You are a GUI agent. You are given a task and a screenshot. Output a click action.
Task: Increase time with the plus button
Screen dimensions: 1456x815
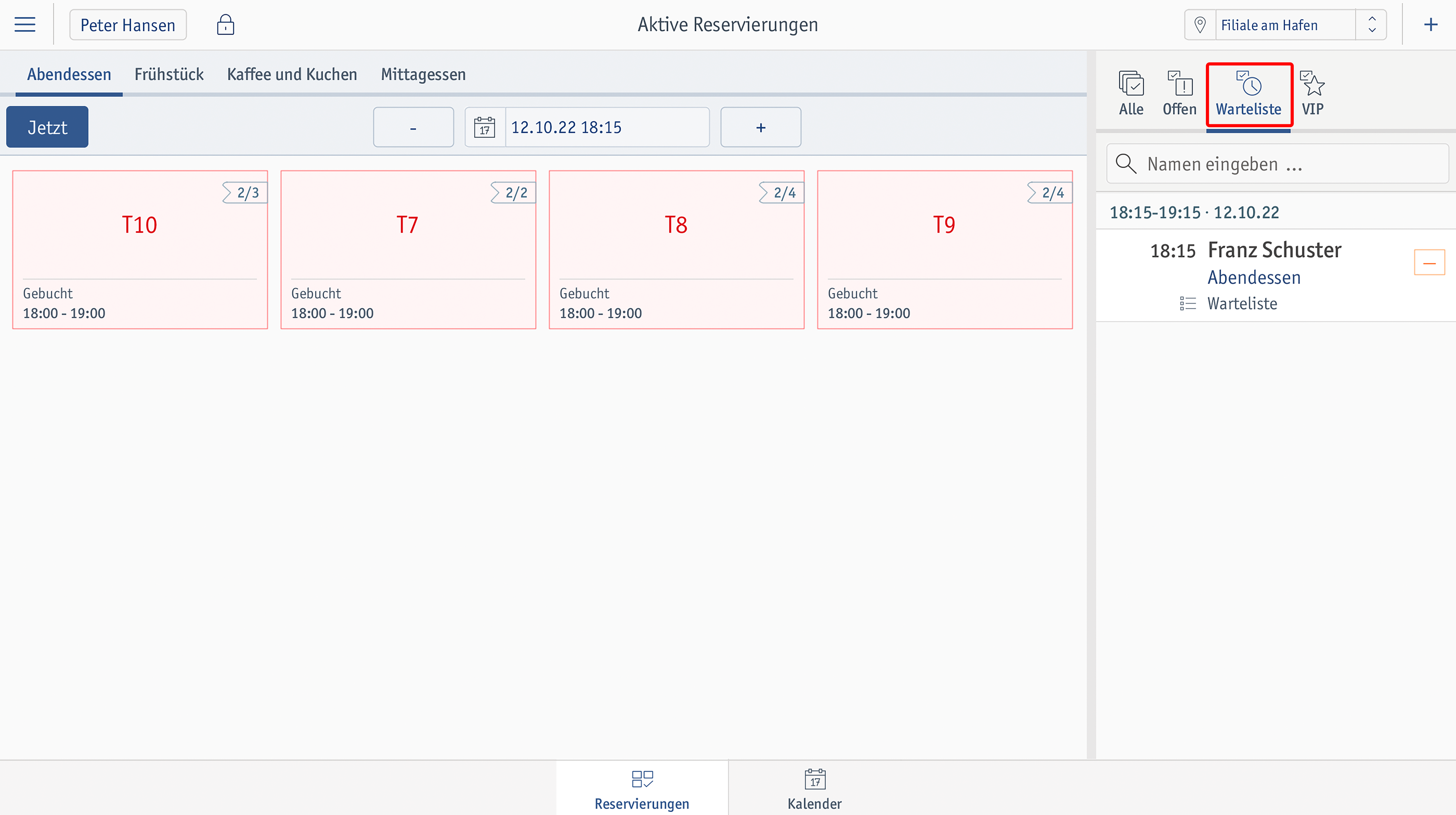[x=761, y=127]
